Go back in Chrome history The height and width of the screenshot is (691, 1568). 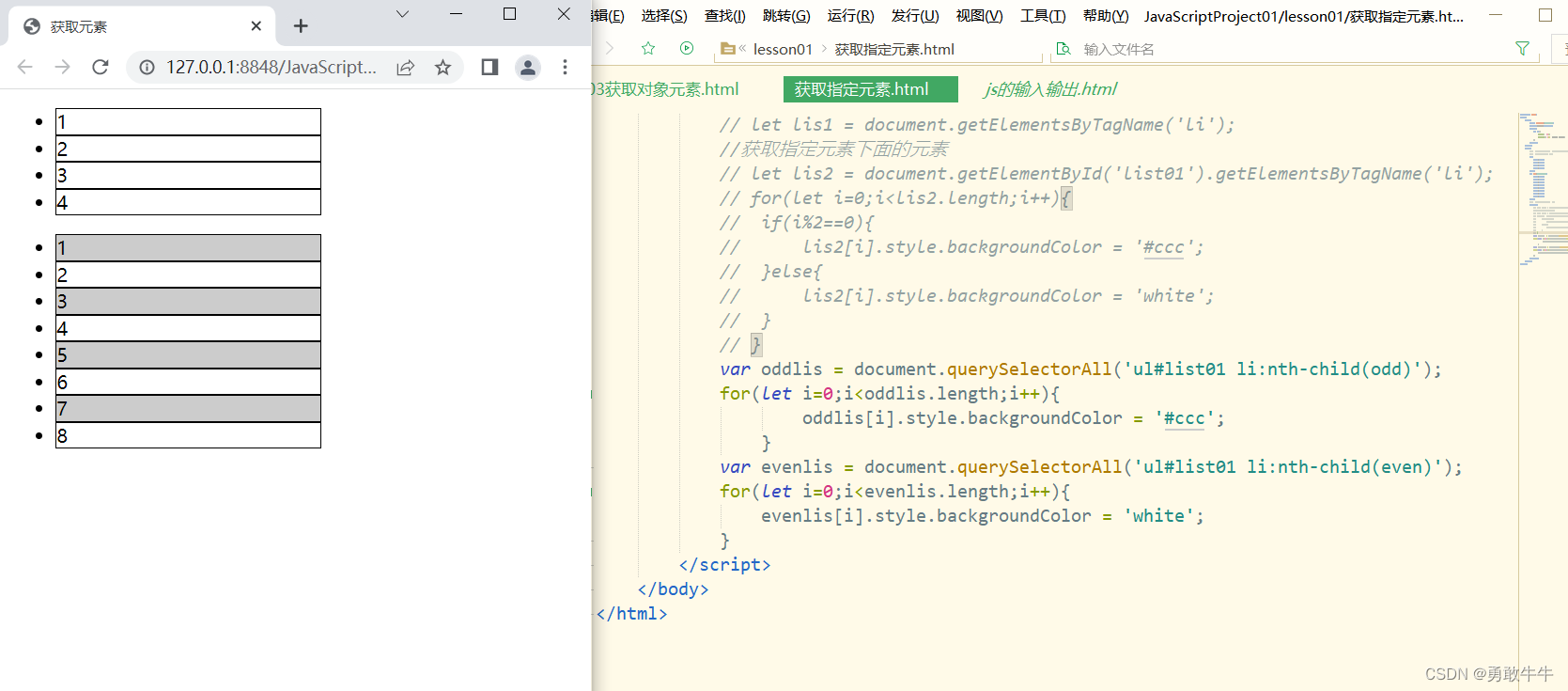(25, 67)
